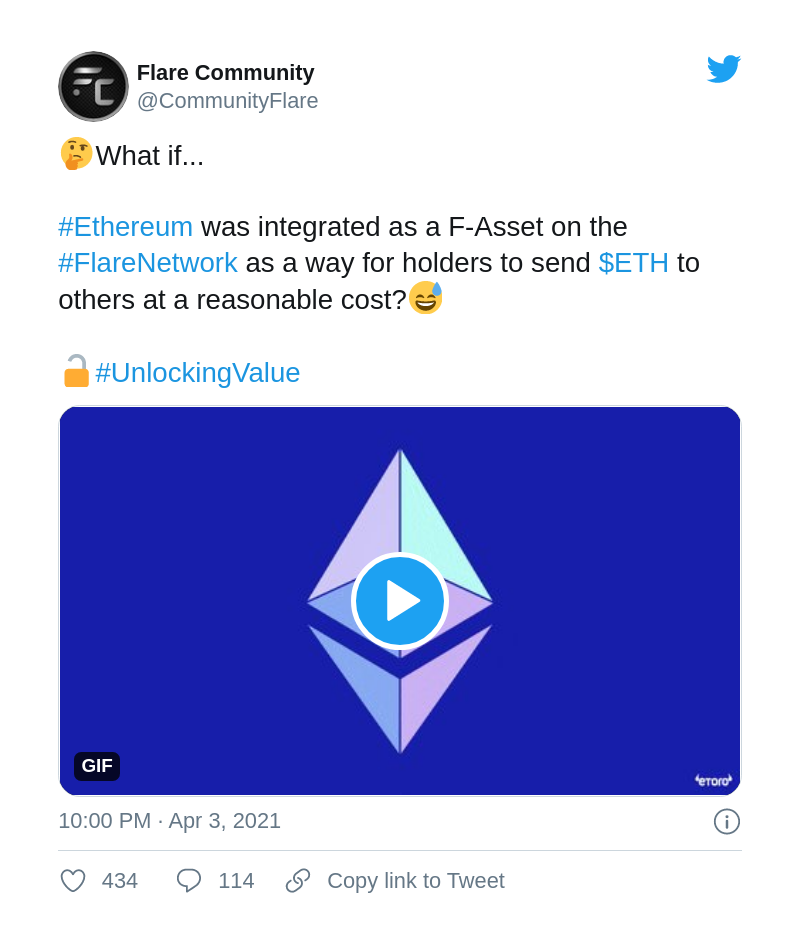
Task: Click the Flare Community display name
Action: click(225, 72)
